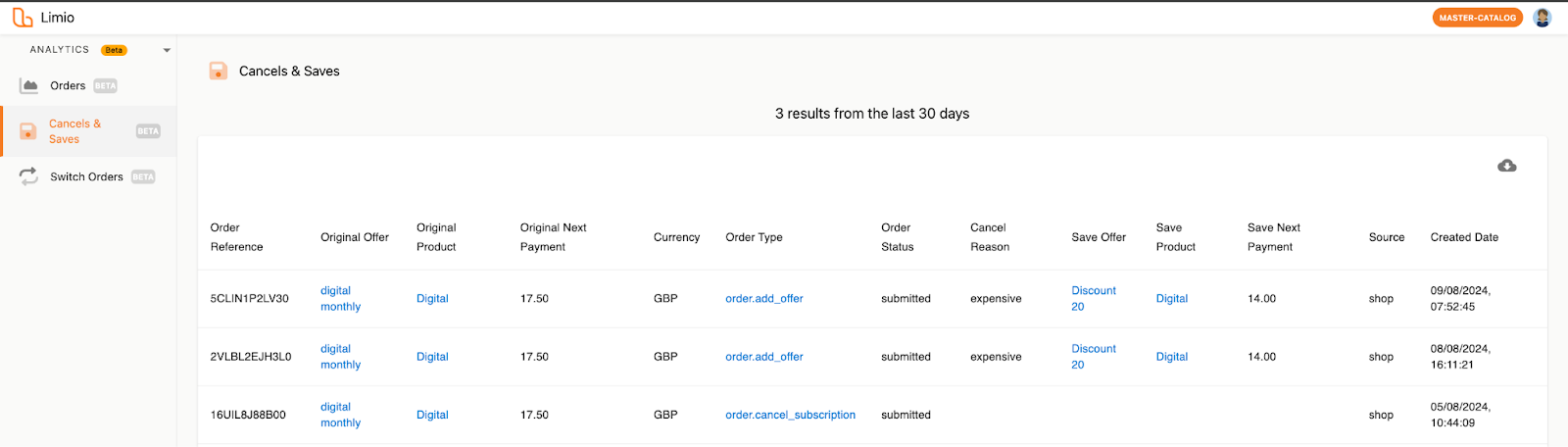The image size is (1568, 447).
Task: Select Cancels & Saves in sidebar
Action: click(x=74, y=131)
